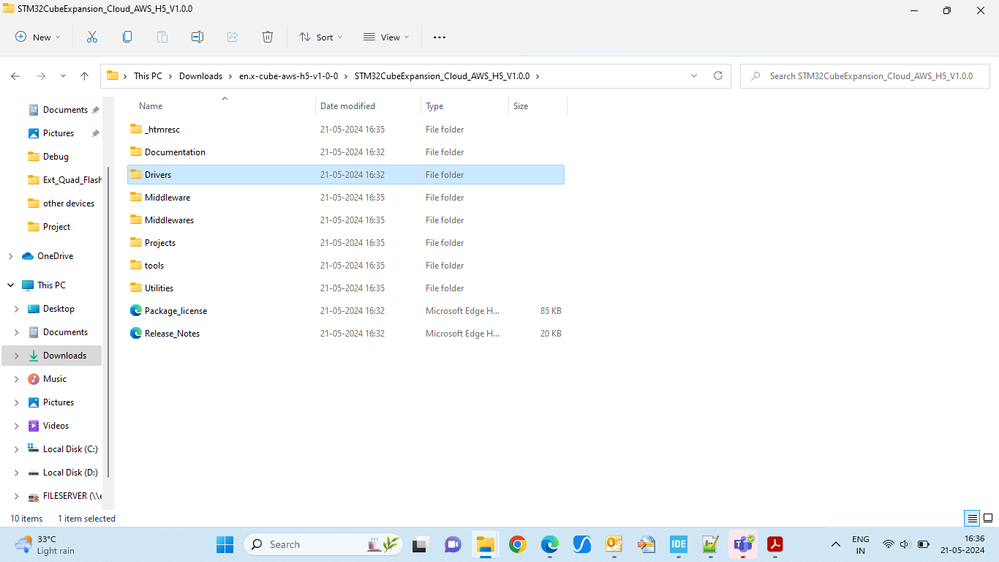
Task: Sort by the Type column header
Action: point(435,106)
